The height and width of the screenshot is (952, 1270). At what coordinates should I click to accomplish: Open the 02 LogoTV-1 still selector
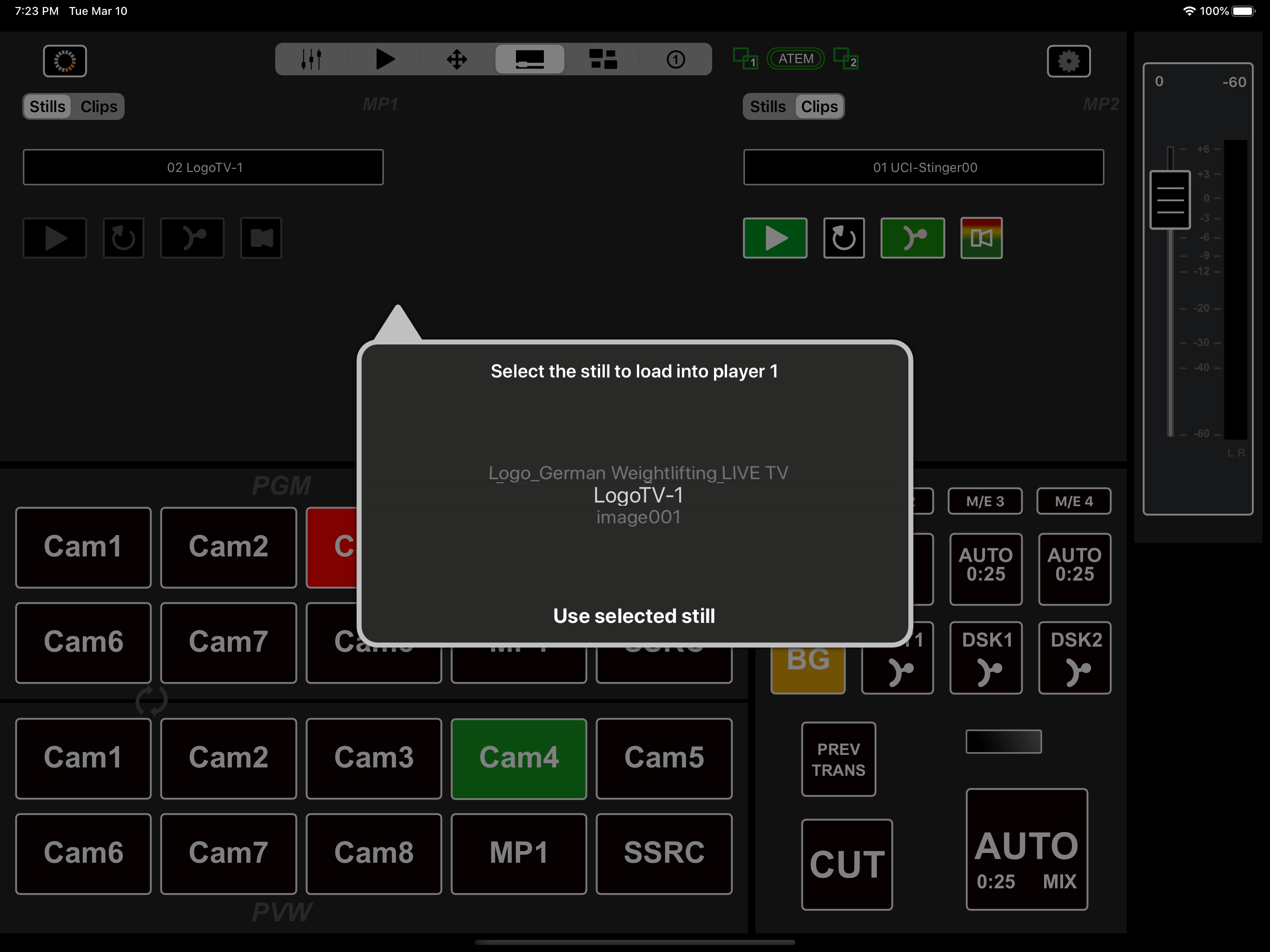click(203, 168)
